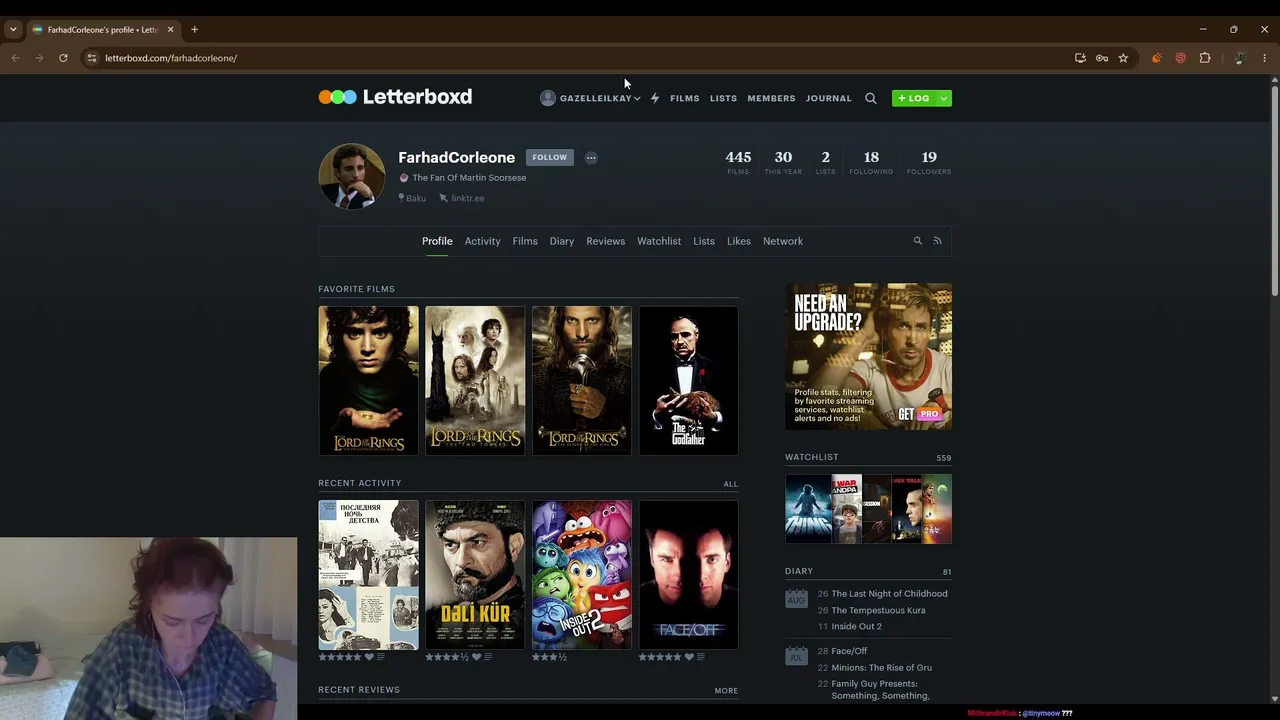The image size is (1280, 720).
Task: Open the Face/Off poster in recent activity
Action: click(x=689, y=575)
